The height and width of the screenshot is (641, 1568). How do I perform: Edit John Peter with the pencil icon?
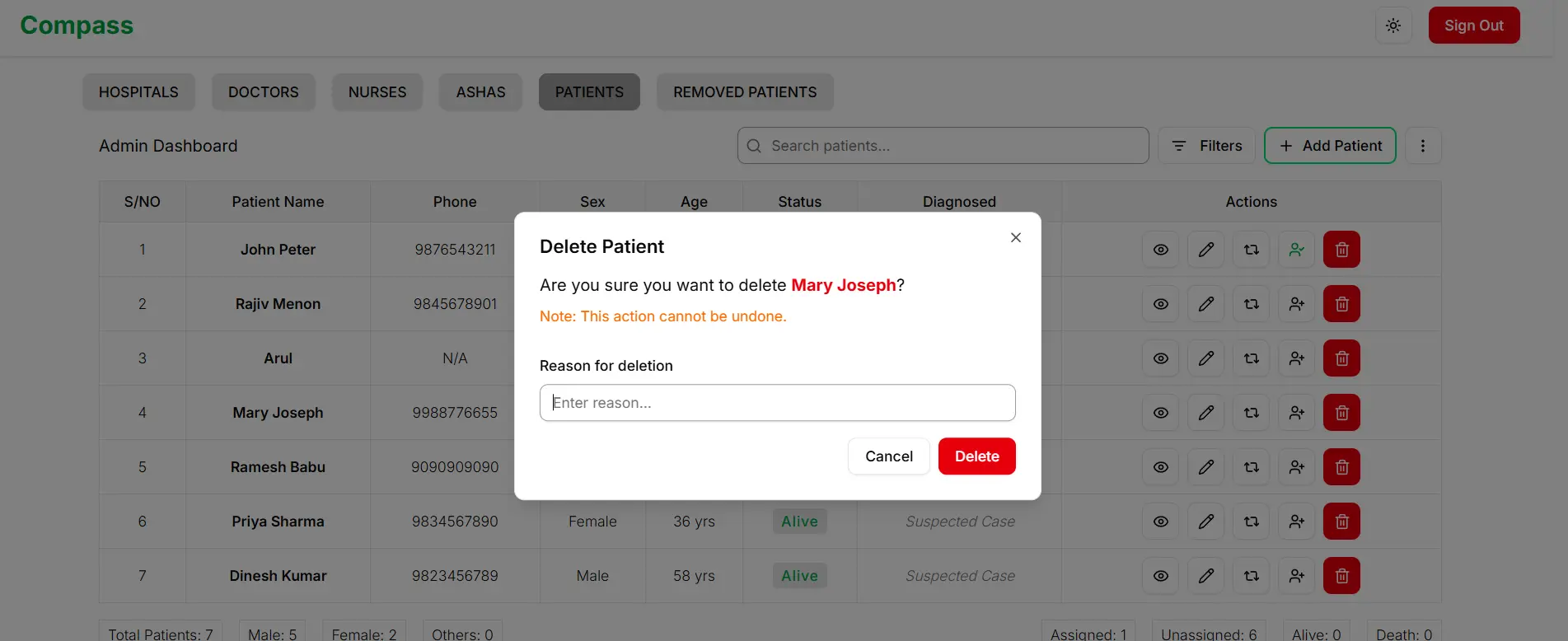click(x=1206, y=250)
